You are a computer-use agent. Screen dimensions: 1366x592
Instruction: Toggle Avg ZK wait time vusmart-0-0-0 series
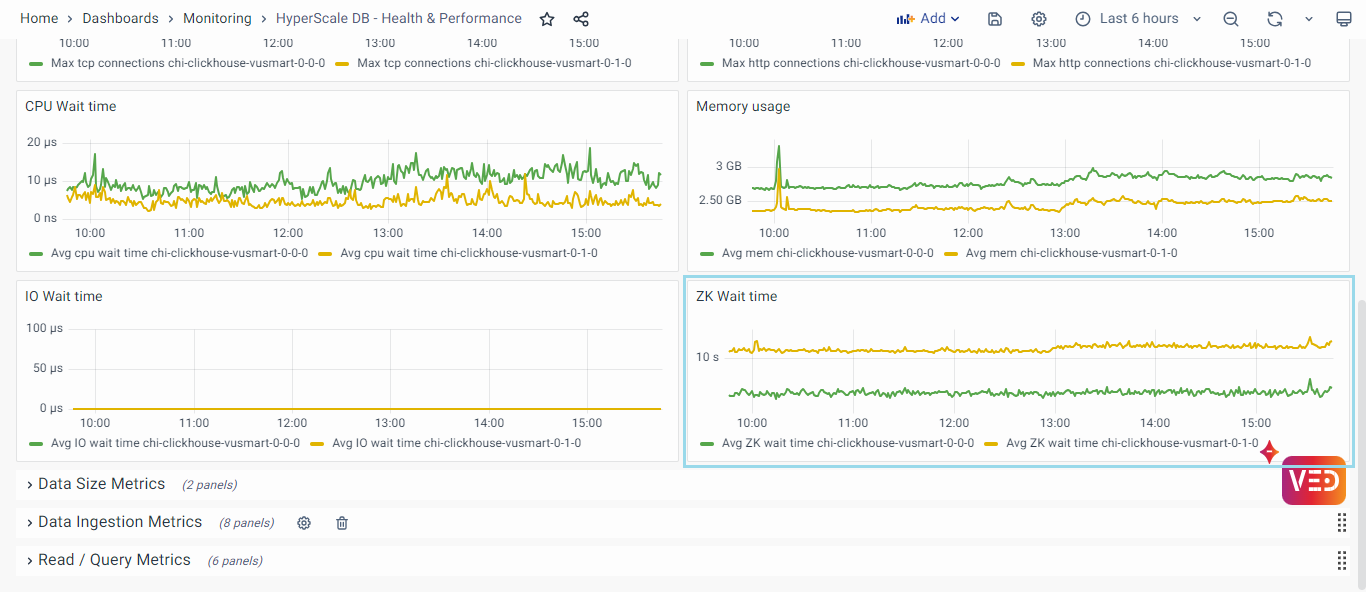coord(847,443)
